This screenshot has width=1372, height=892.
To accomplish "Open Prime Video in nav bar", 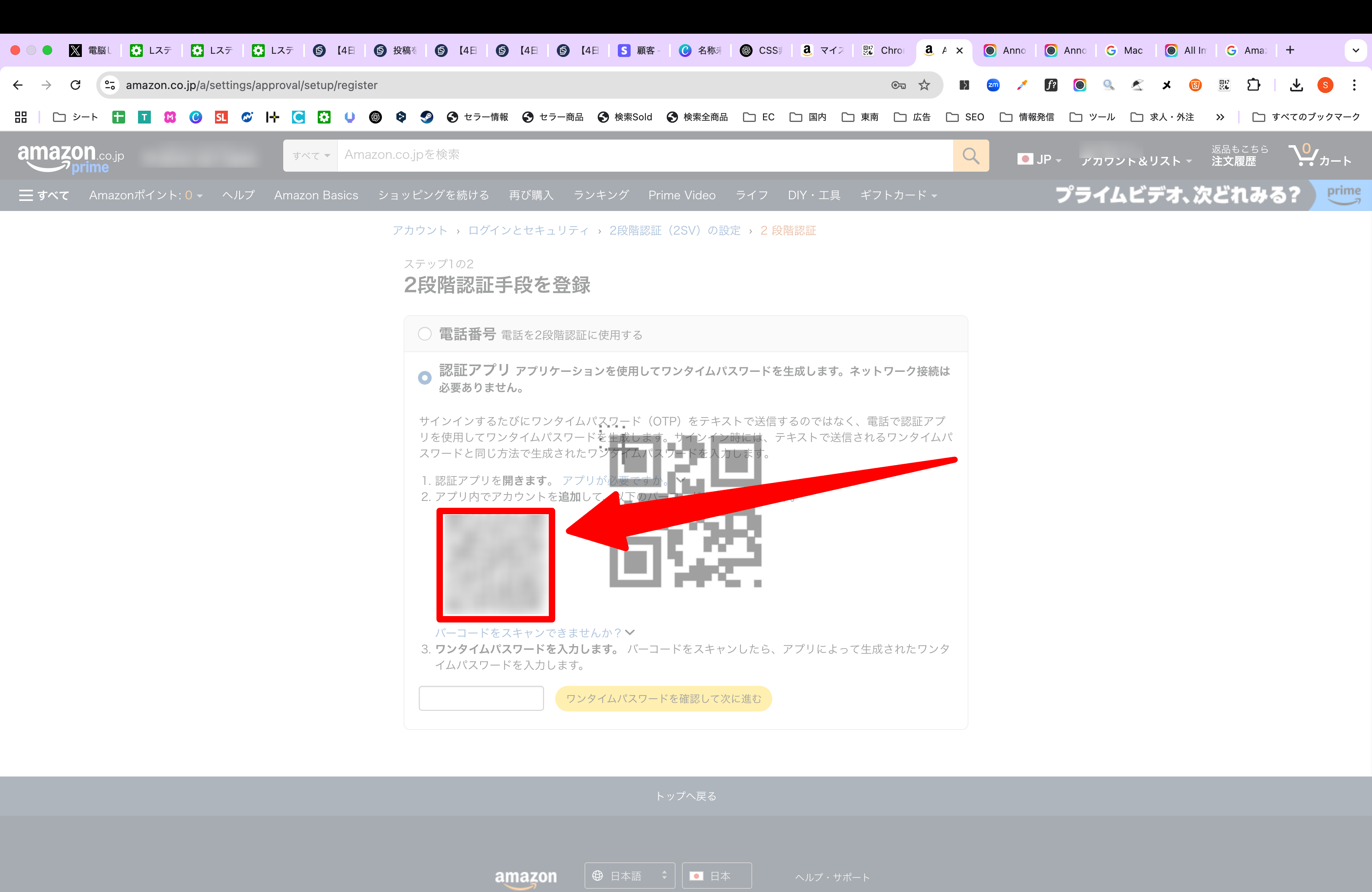I will tap(682, 195).
